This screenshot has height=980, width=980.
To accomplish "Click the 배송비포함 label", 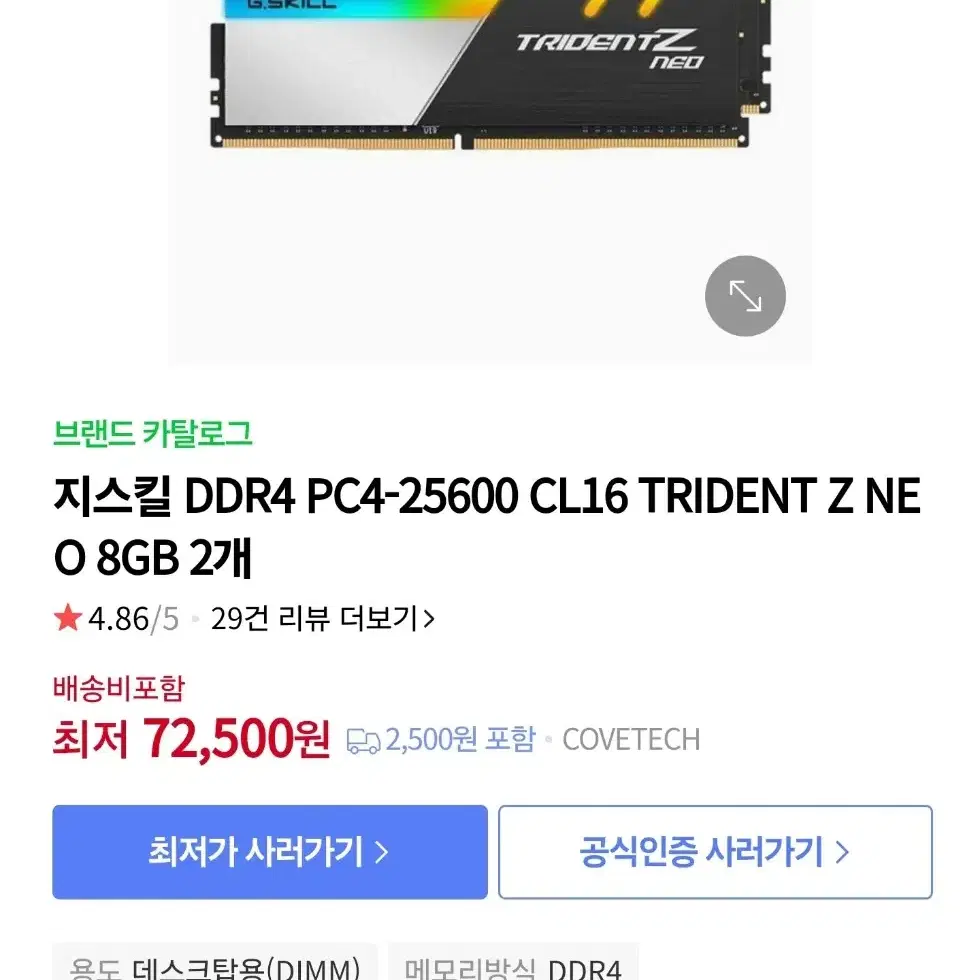I will click(119, 689).
